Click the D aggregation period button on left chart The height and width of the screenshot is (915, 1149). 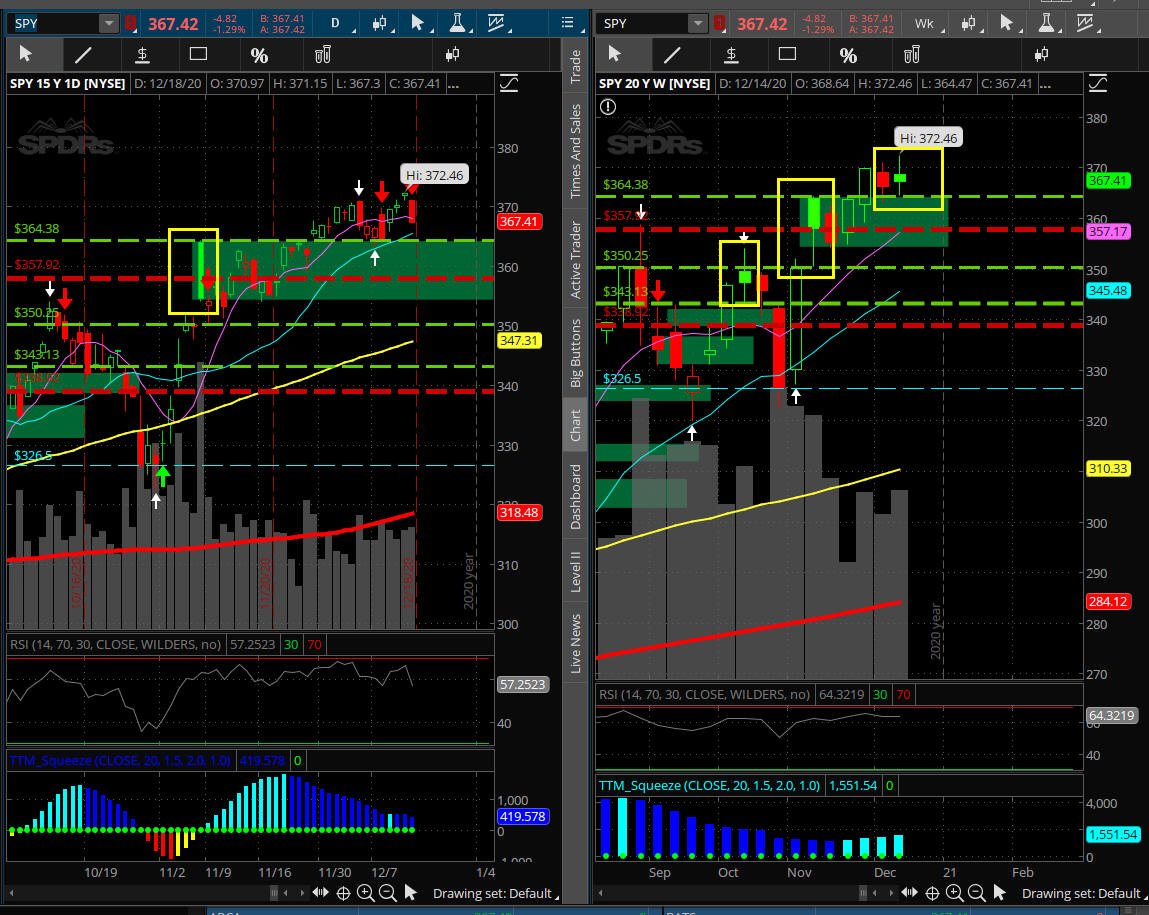tap(336, 23)
